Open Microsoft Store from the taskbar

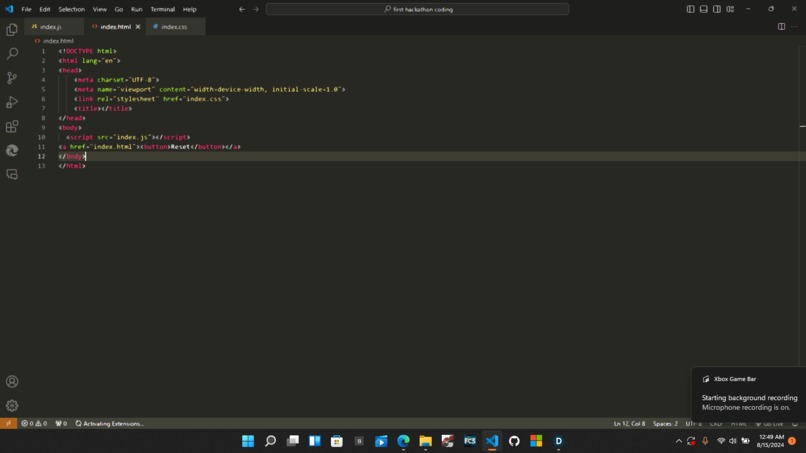[337, 441]
